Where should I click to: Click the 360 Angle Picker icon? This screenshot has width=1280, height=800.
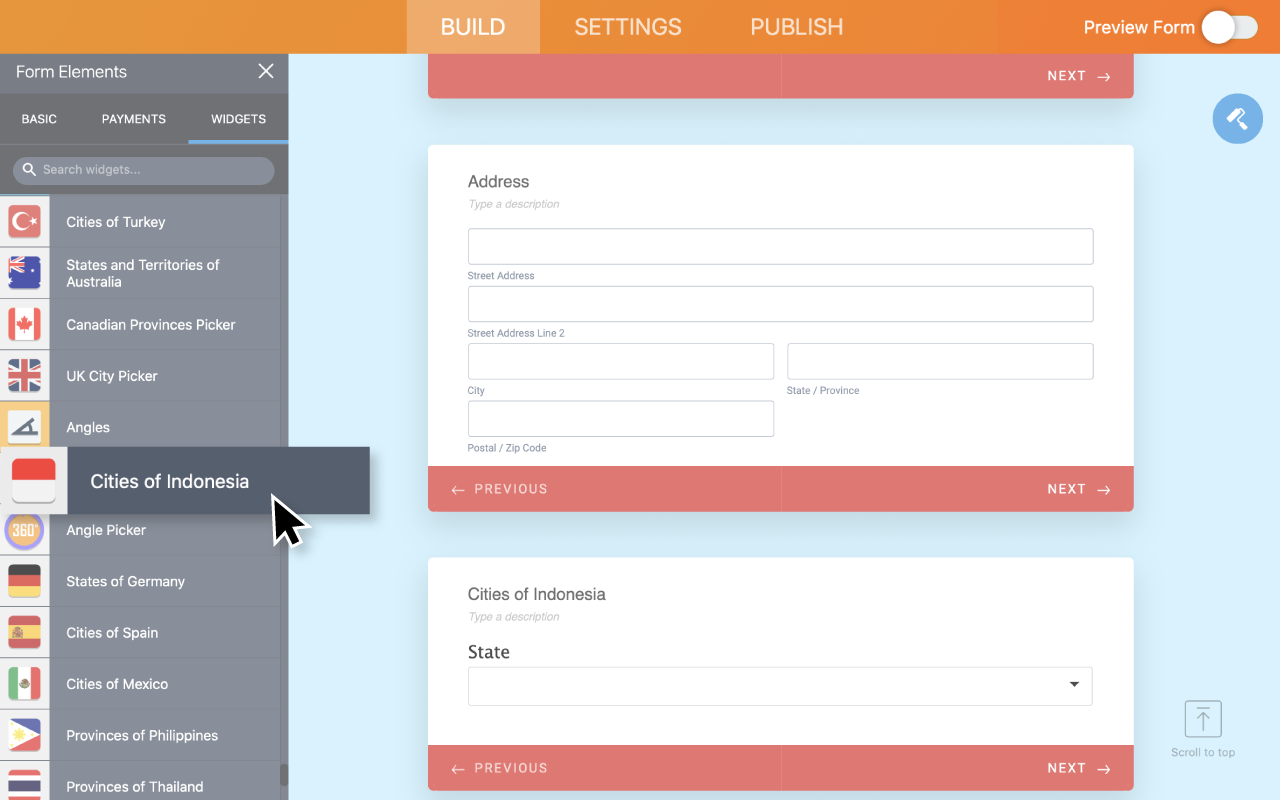tap(24, 530)
